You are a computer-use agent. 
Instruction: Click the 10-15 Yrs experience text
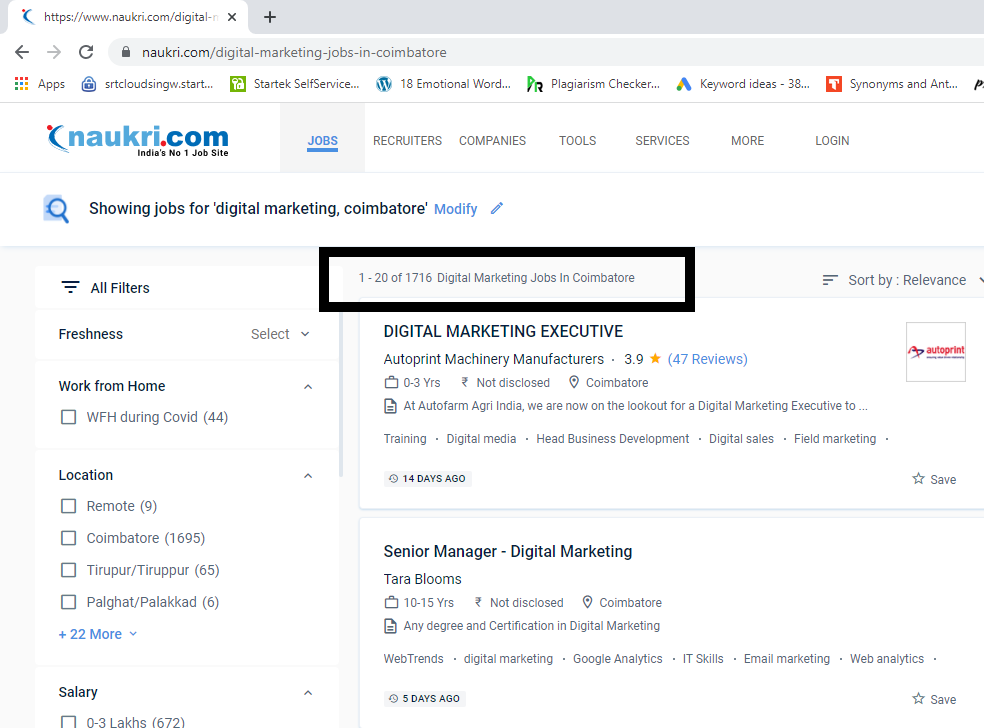[429, 602]
